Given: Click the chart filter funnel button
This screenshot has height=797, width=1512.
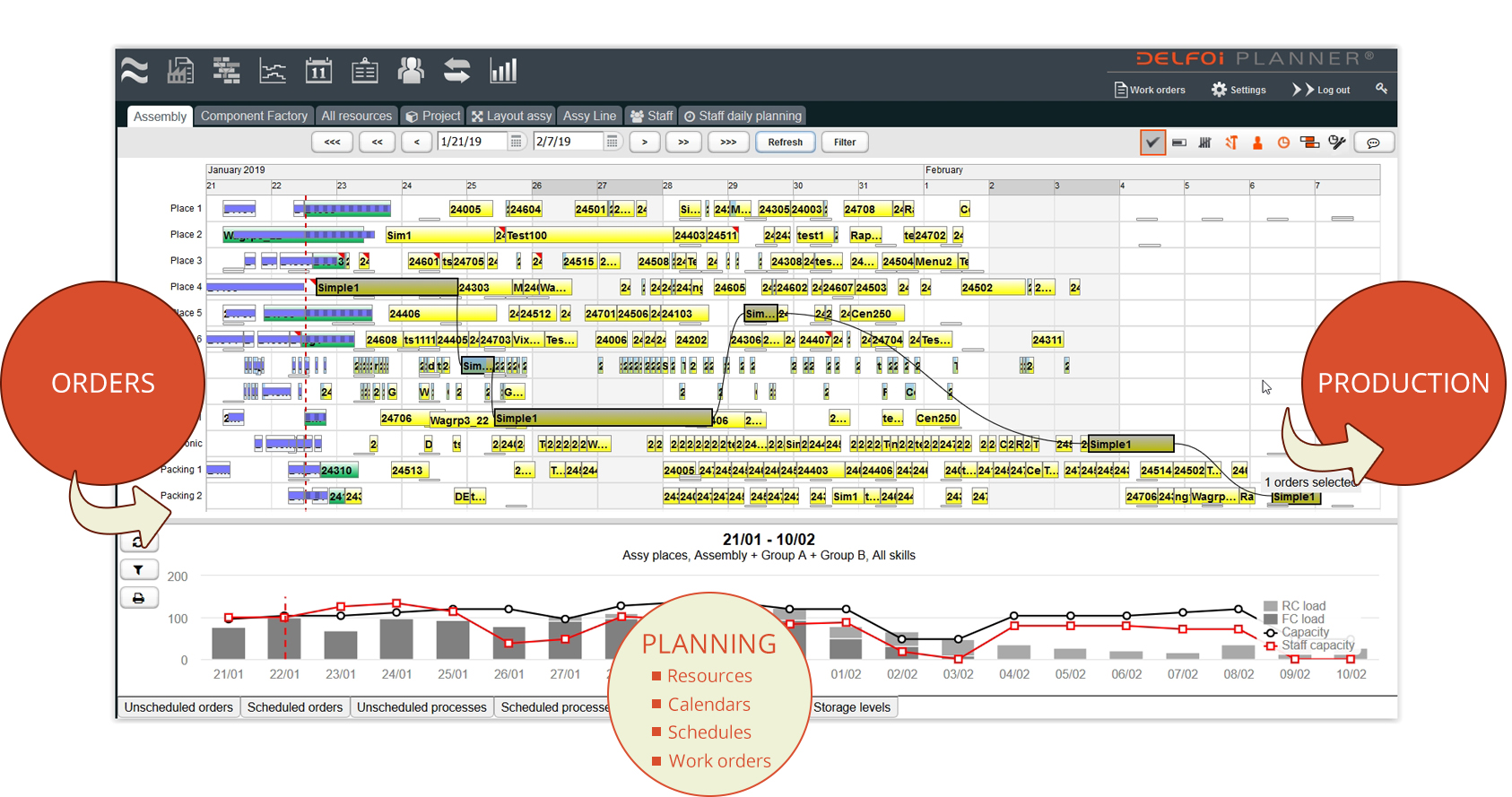Looking at the screenshot, I should tap(138, 569).
